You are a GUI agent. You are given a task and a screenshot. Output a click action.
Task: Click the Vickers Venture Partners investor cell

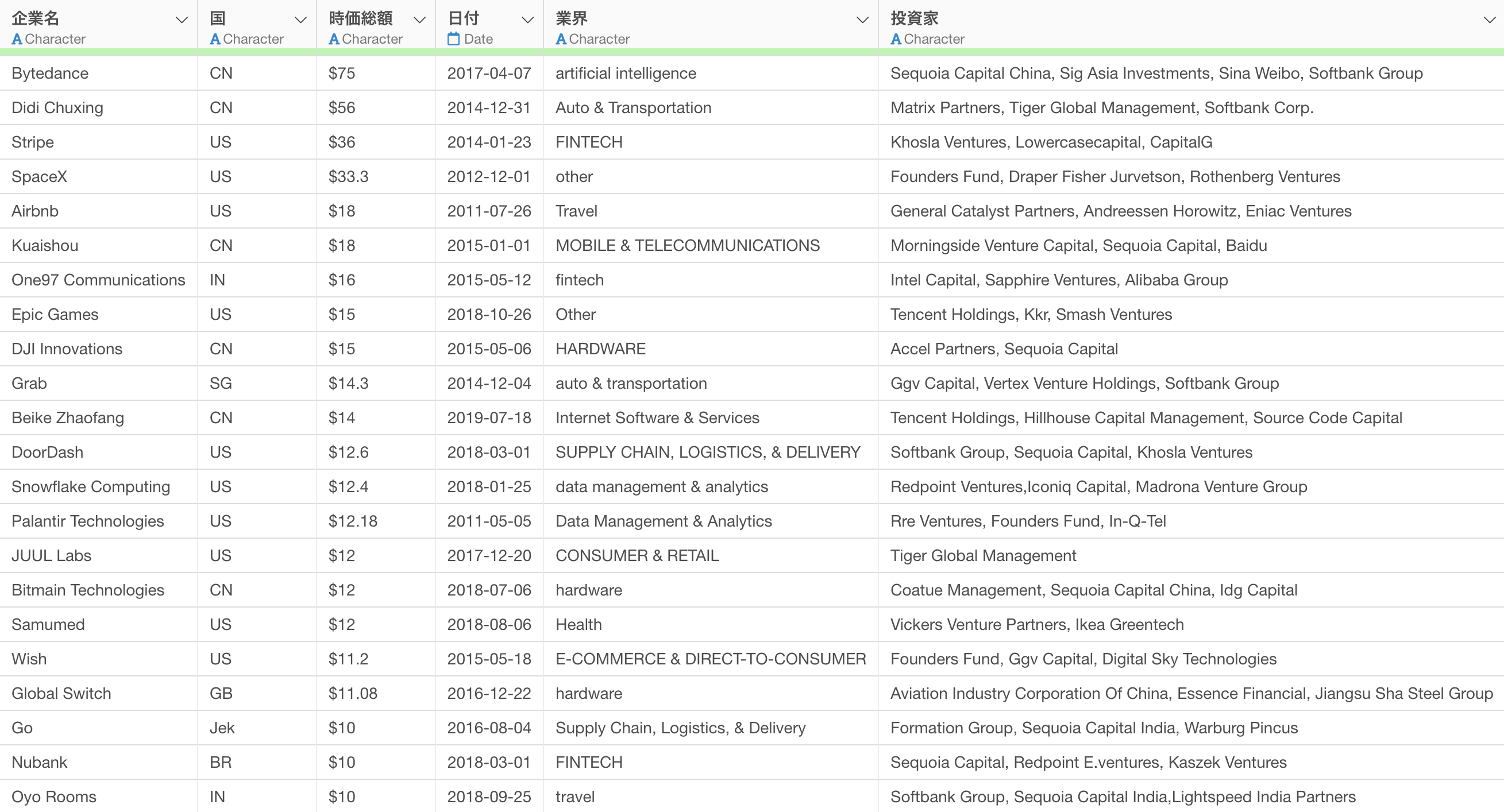tap(1191, 624)
